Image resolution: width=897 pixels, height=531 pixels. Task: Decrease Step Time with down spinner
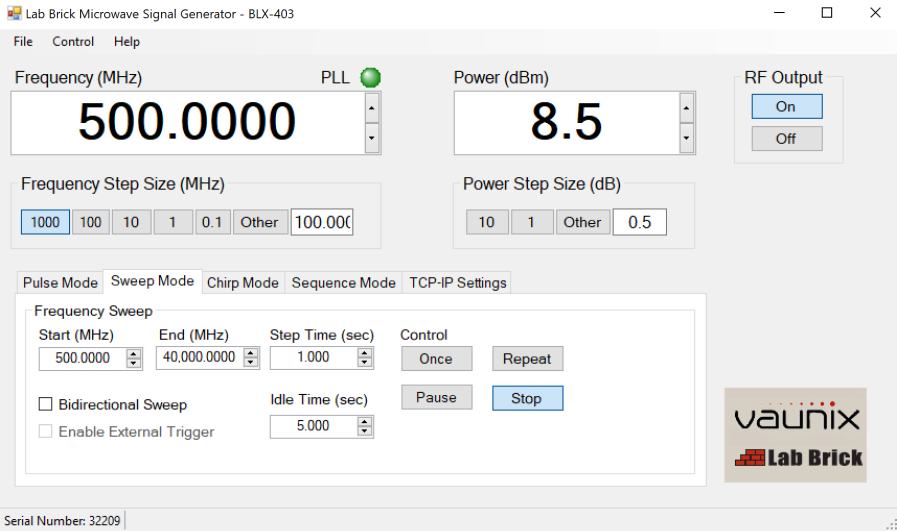click(x=365, y=363)
